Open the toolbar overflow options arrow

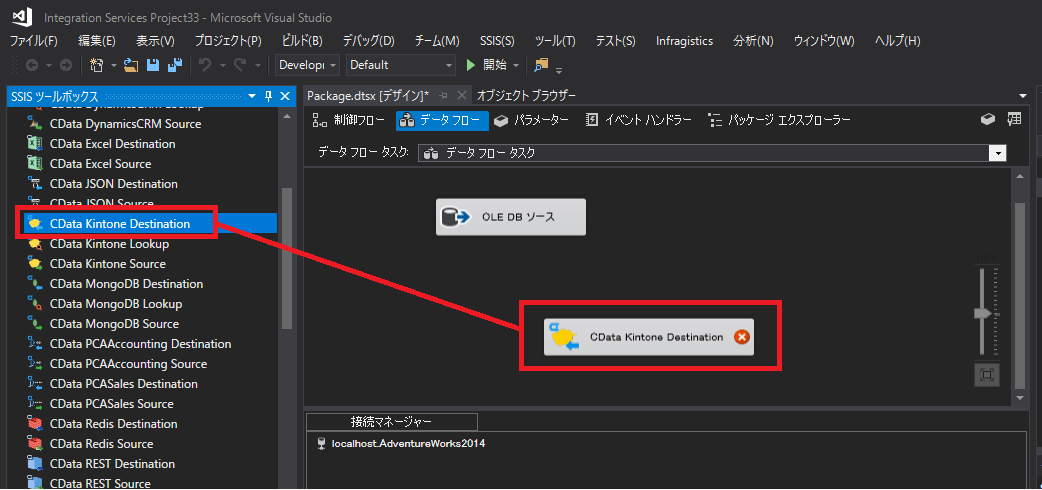coord(559,69)
